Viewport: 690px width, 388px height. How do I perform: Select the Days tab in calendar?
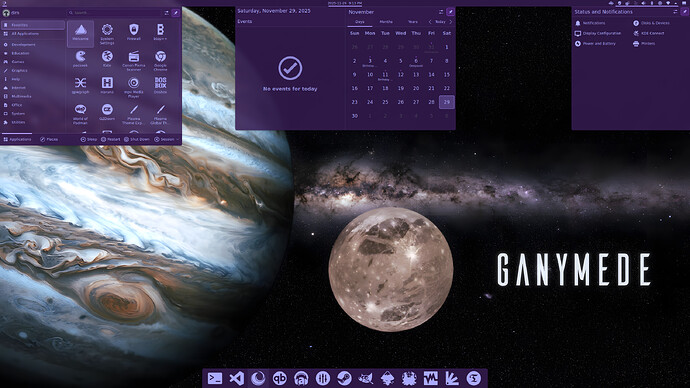click(x=360, y=22)
